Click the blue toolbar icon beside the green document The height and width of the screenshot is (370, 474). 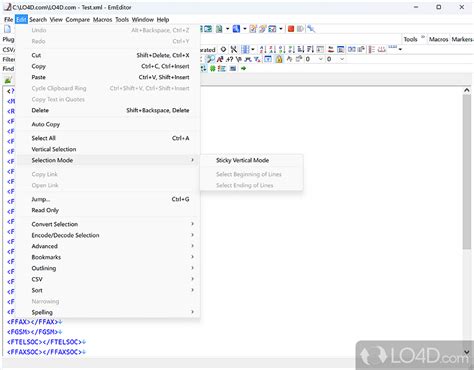click(236, 29)
